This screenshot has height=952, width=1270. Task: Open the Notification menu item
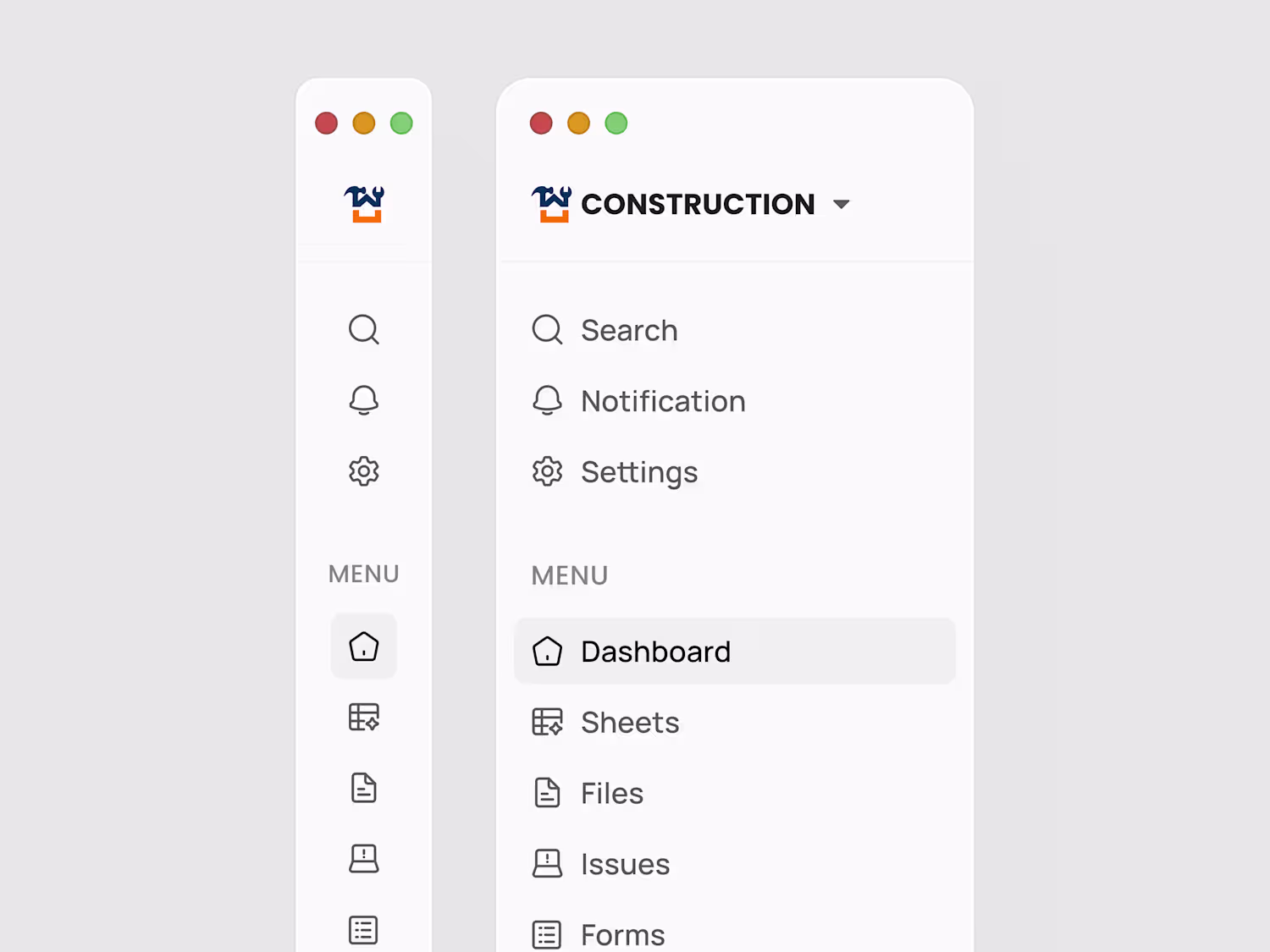coord(663,401)
